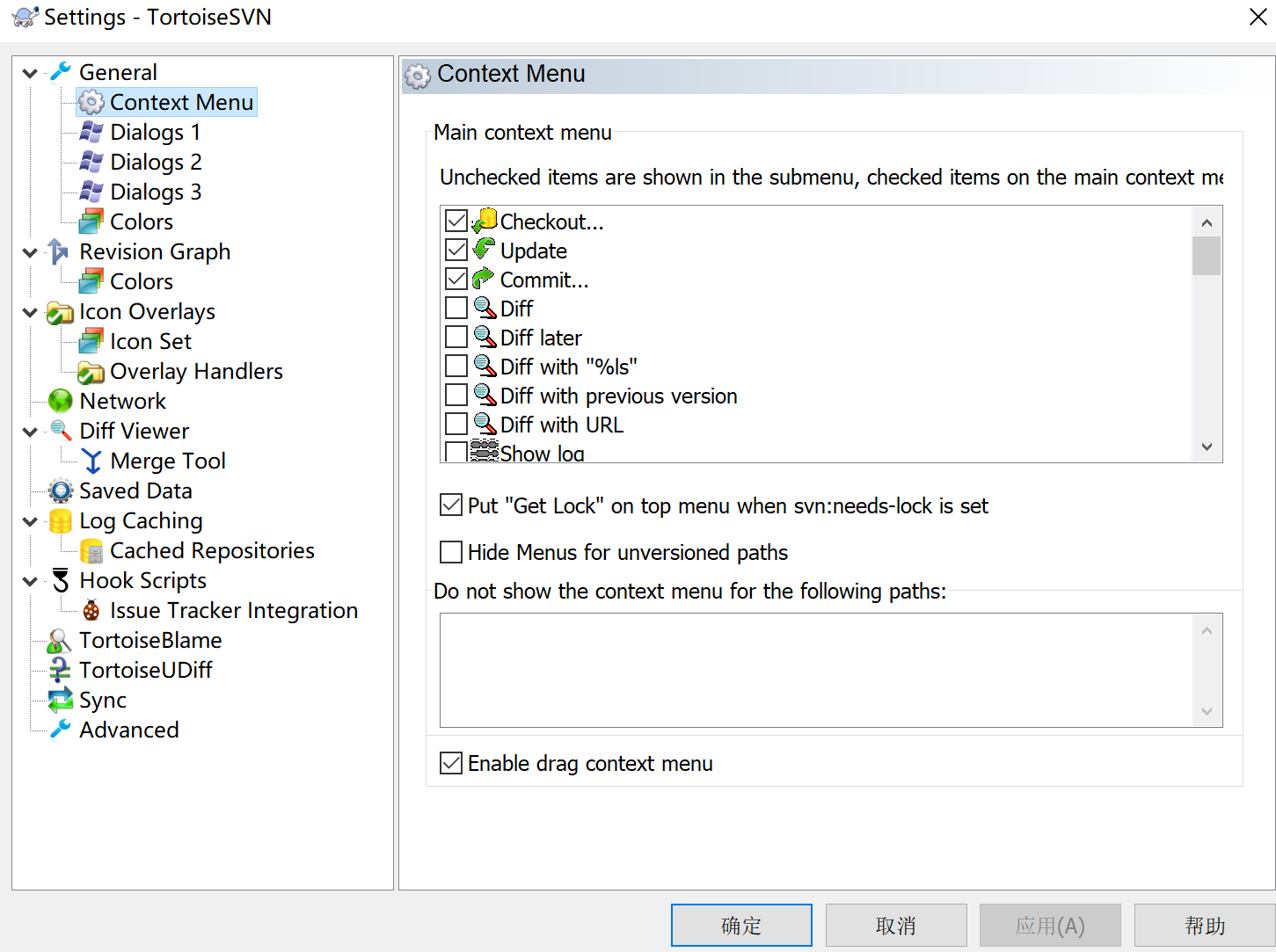The image size is (1276, 952).
Task: Click the wrench icon next to General
Action: coord(61,72)
